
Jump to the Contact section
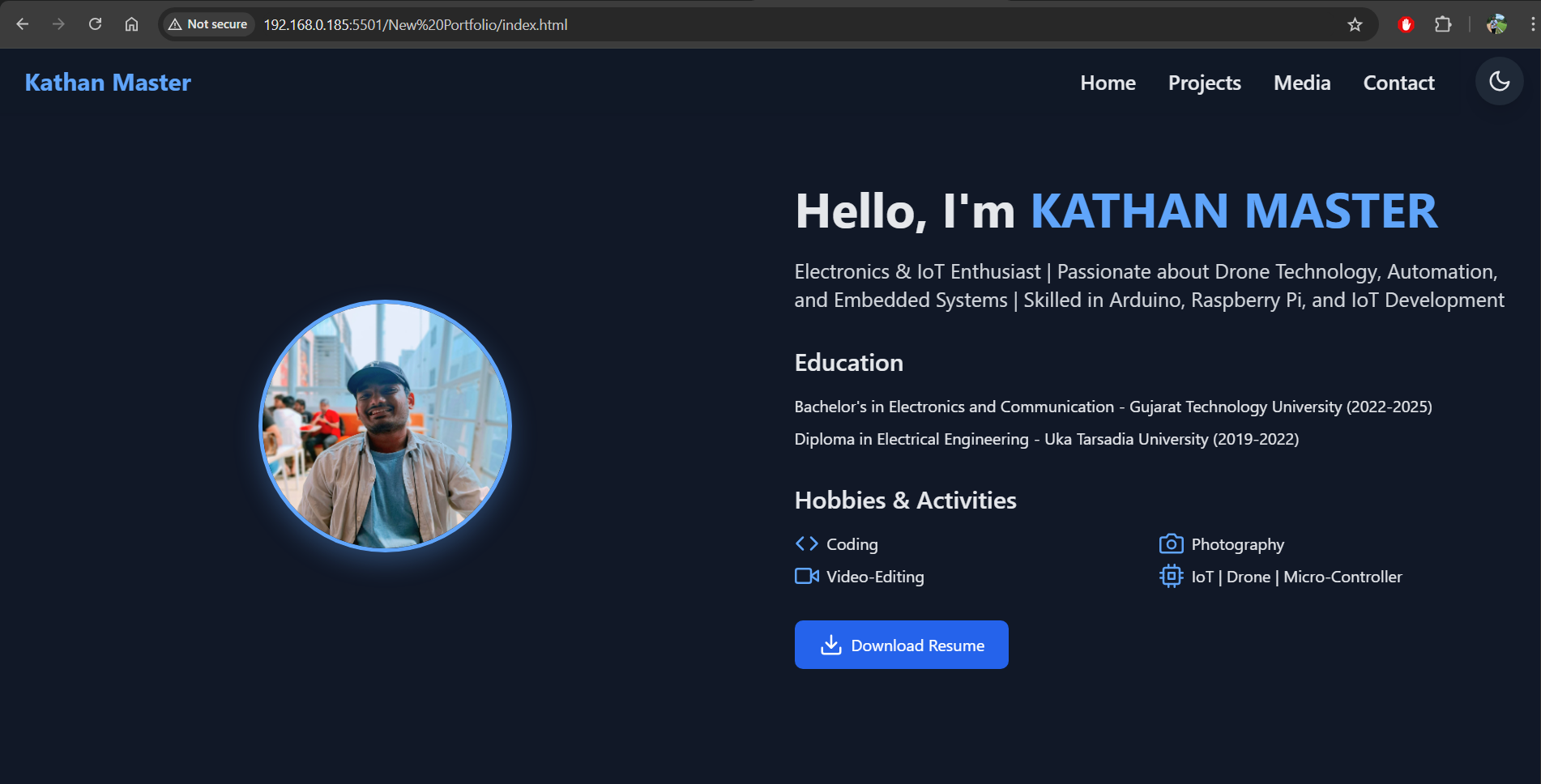pyautogui.click(x=1398, y=83)
